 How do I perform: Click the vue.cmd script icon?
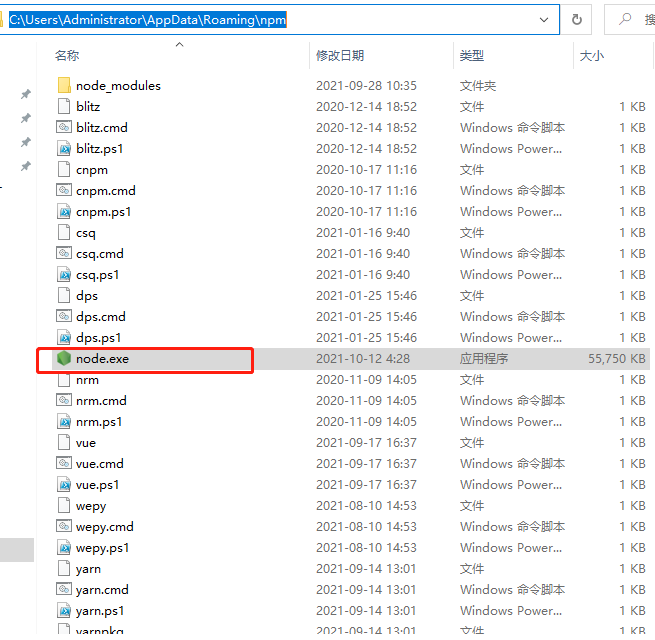64,463
